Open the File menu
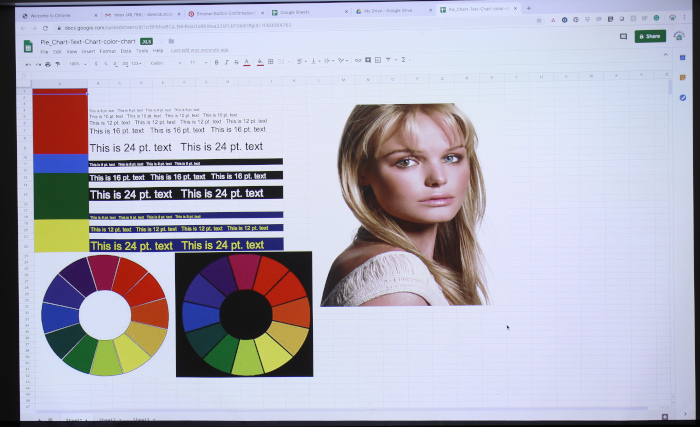 click(44, 52)
